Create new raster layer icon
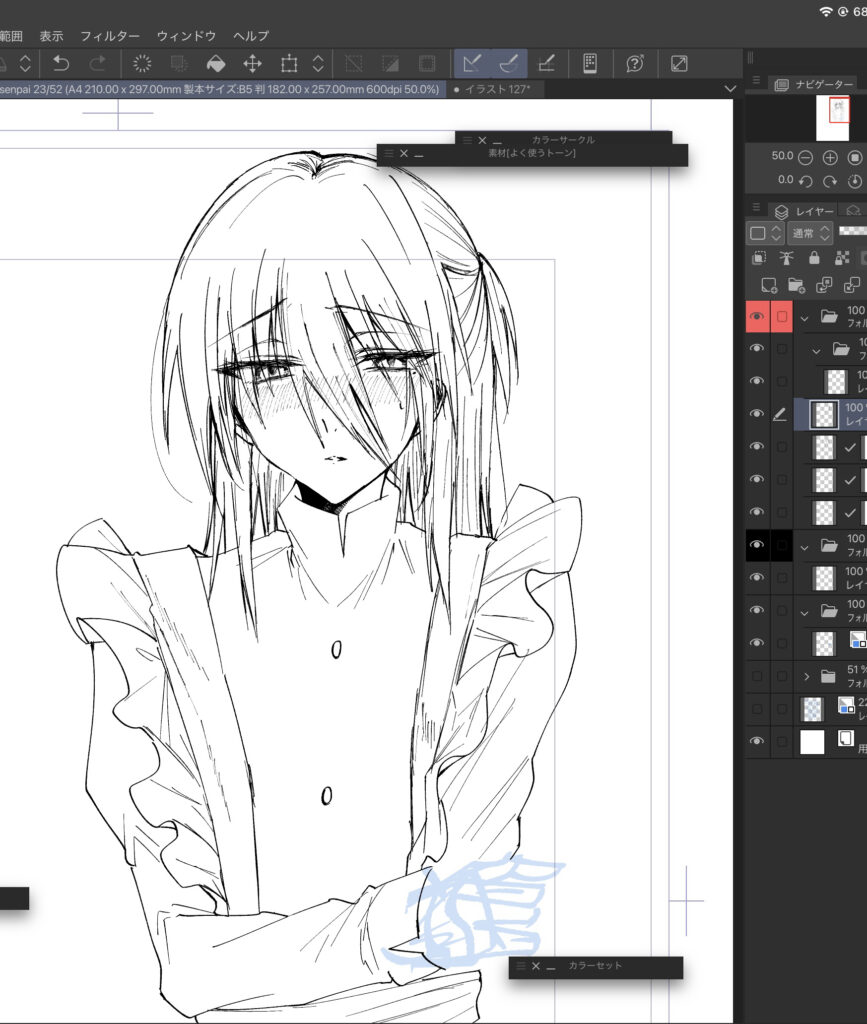Viewport: 867px width, 1024px height. [769, 285]
